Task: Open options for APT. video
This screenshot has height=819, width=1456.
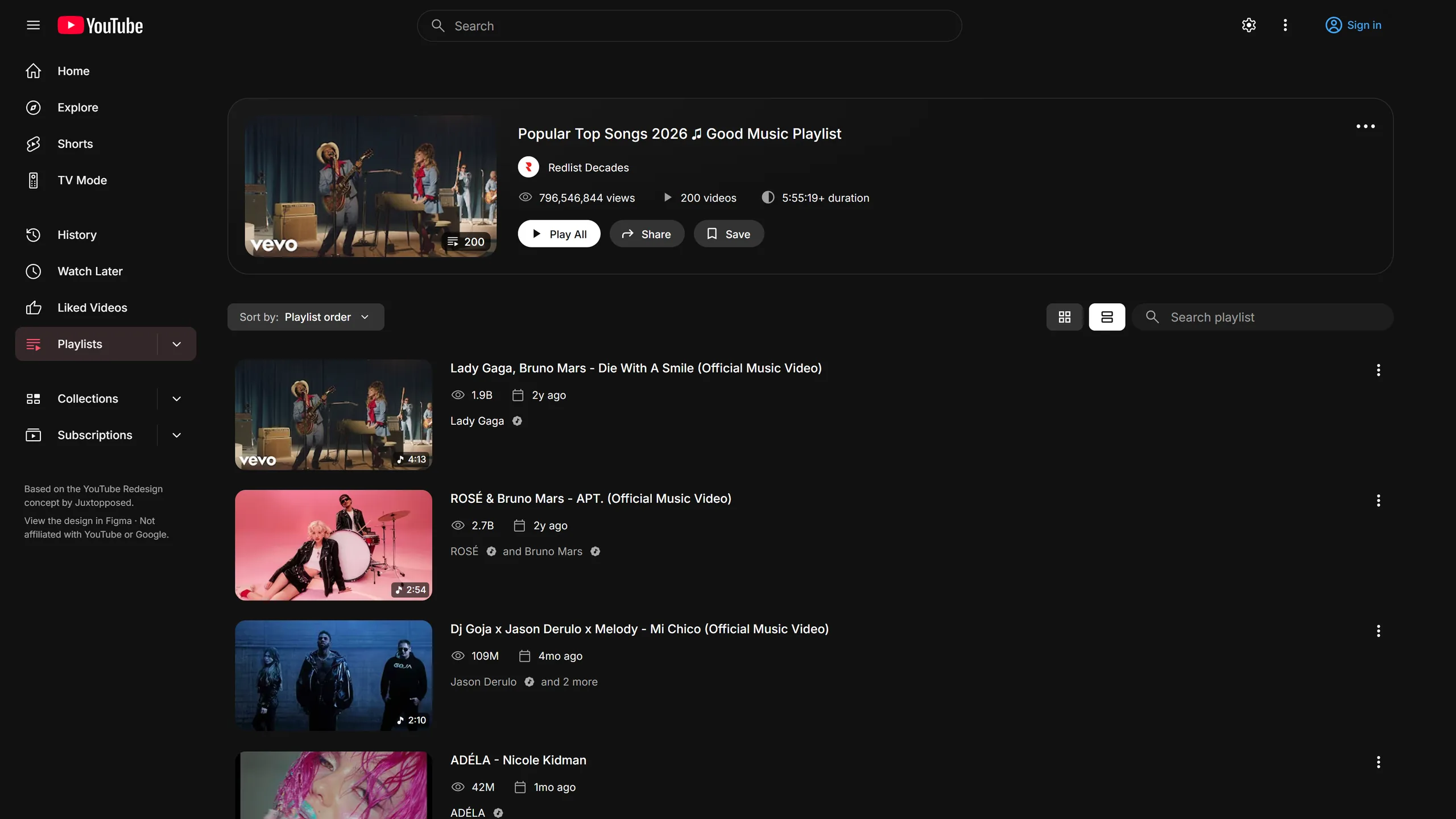Action: 1378,500
